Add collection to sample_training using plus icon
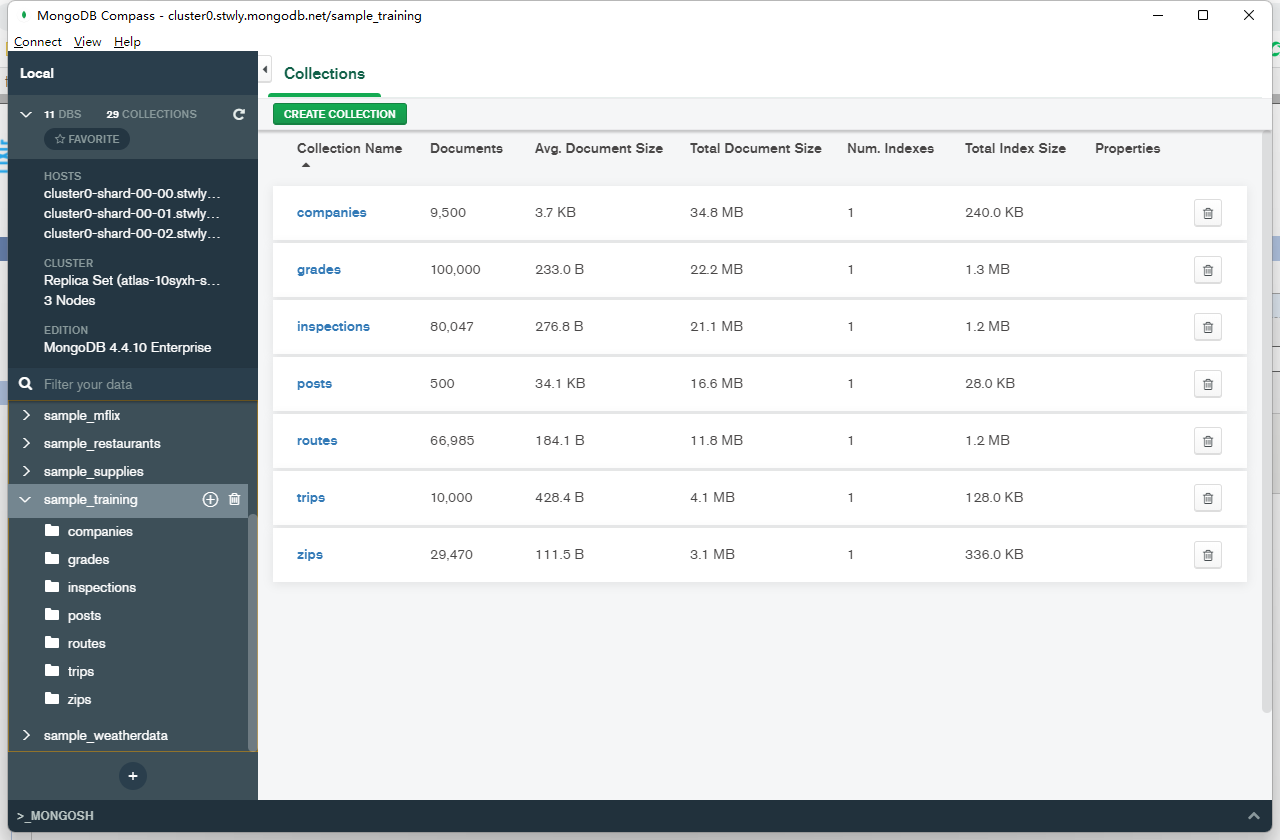1280x840 pixels. coord(210,499)
